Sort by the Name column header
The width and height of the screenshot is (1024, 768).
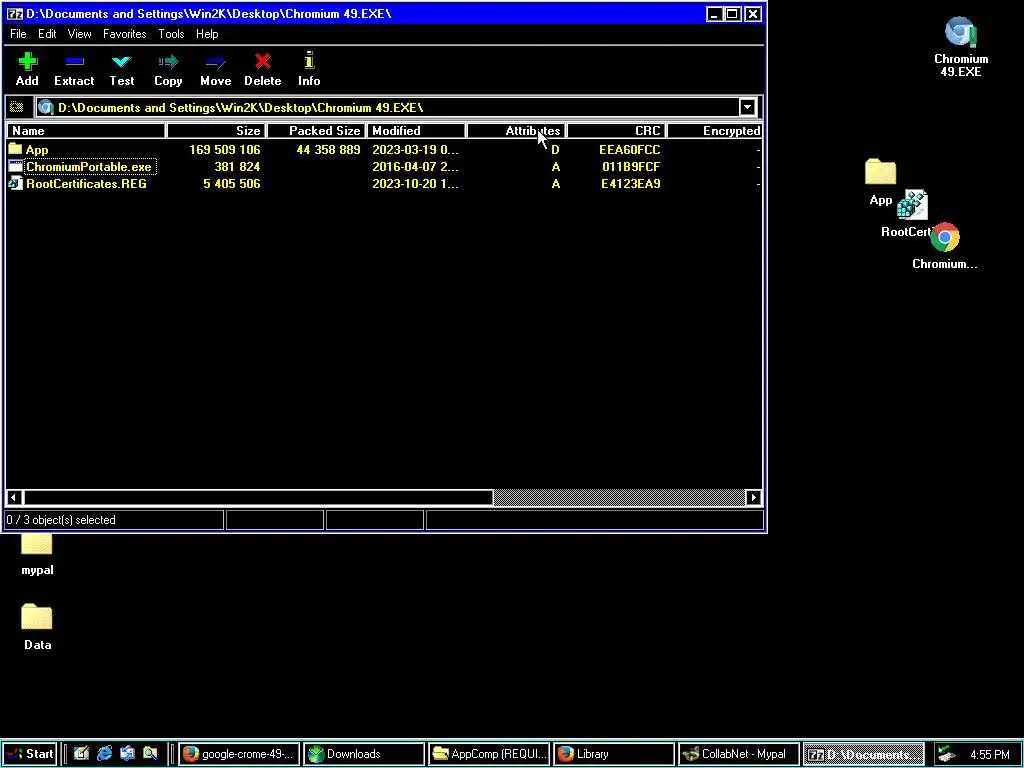(x=86, y=131)
